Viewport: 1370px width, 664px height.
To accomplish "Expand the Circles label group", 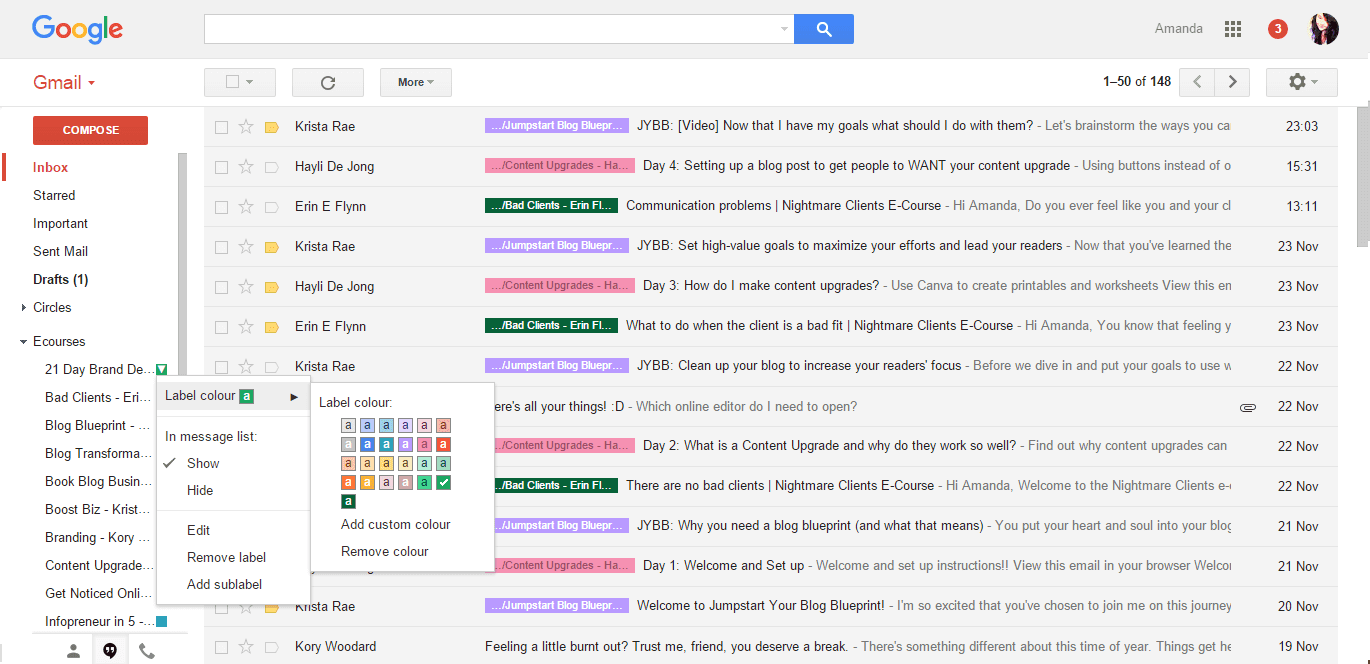I will (23, 308).
